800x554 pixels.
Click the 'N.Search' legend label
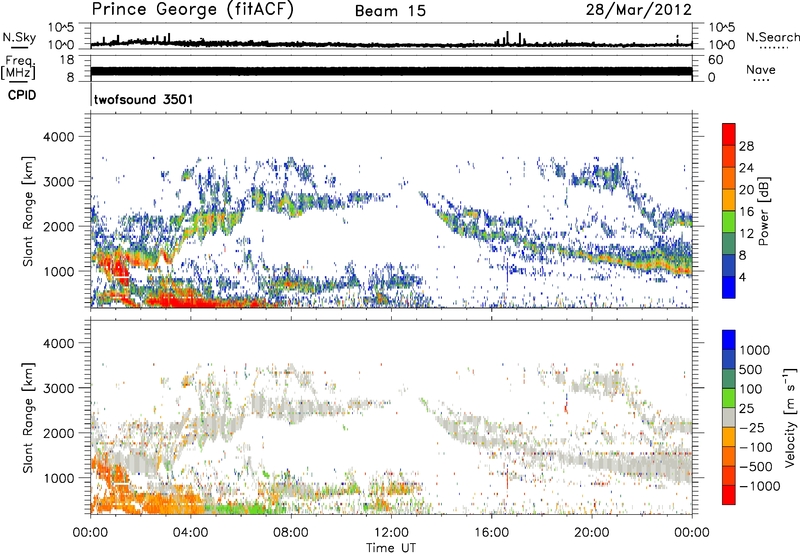tap(772, 37)
